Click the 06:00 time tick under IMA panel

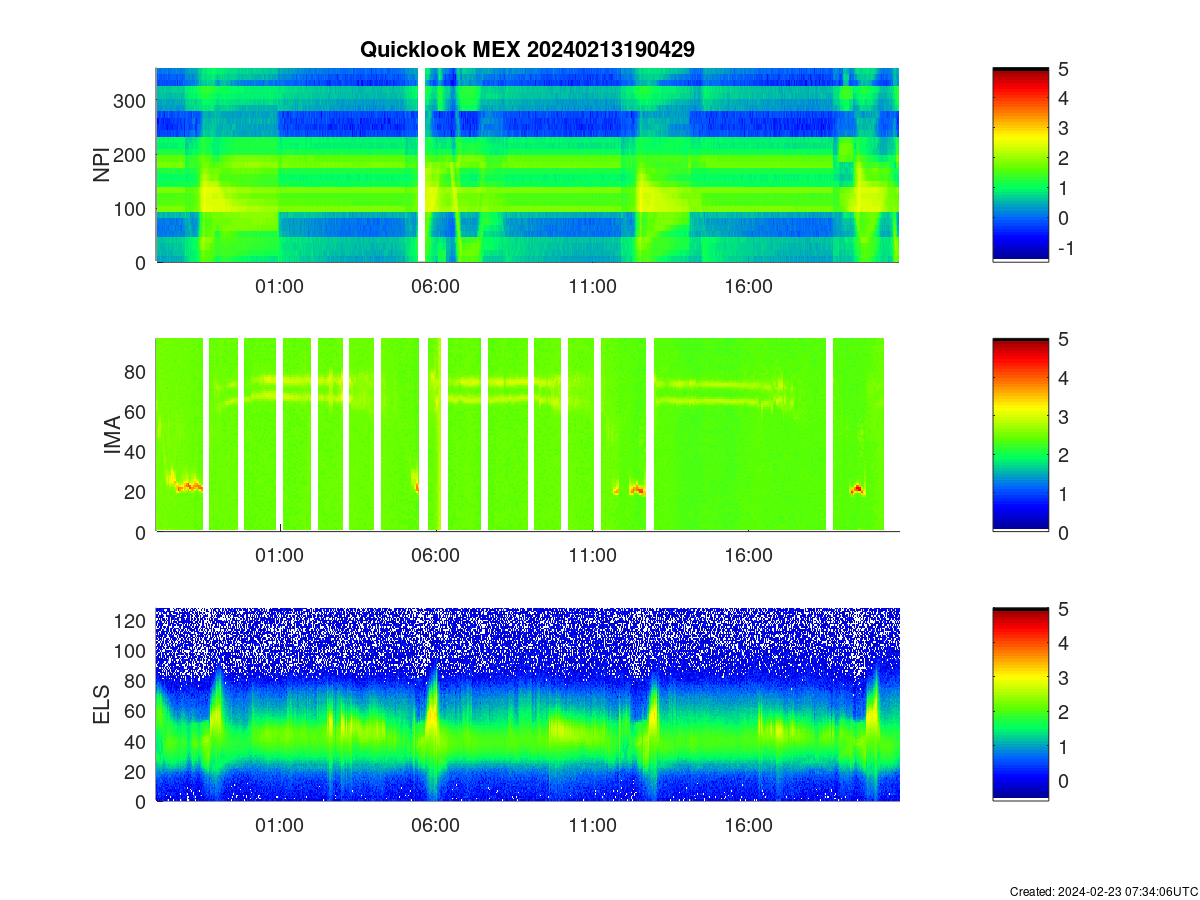coord(436,556)
